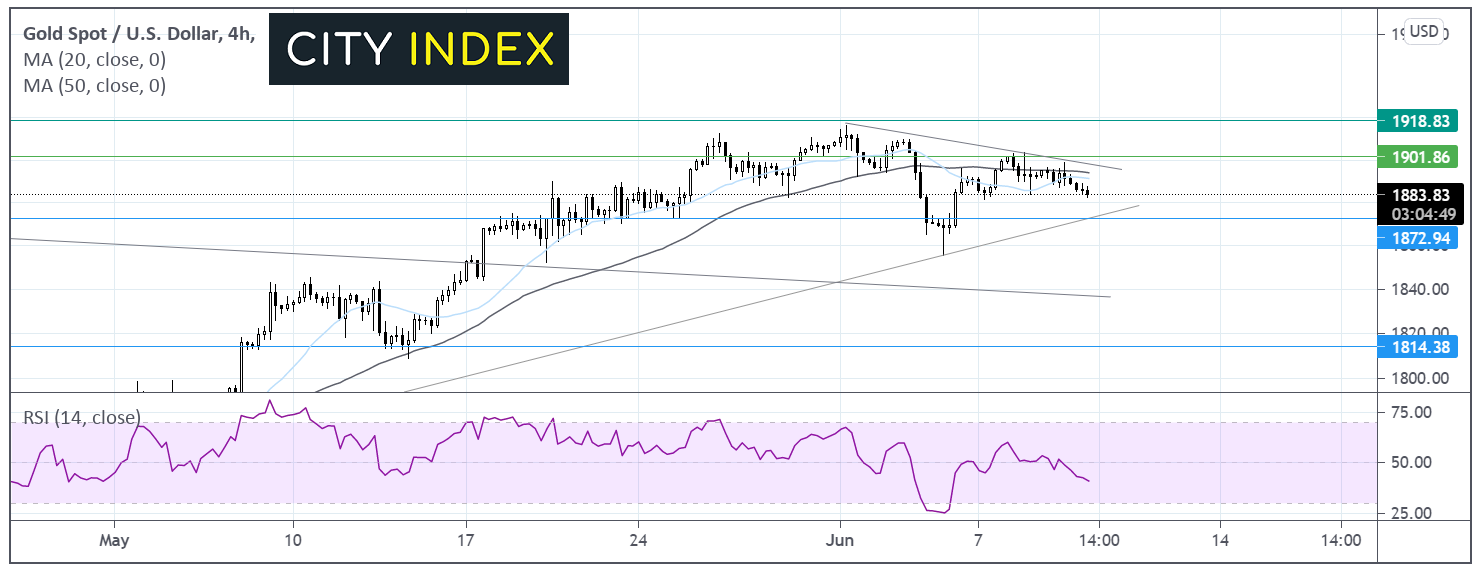Click the CITY INDEX logo
Screen dimensions: 1481x578
coord(418,49)
